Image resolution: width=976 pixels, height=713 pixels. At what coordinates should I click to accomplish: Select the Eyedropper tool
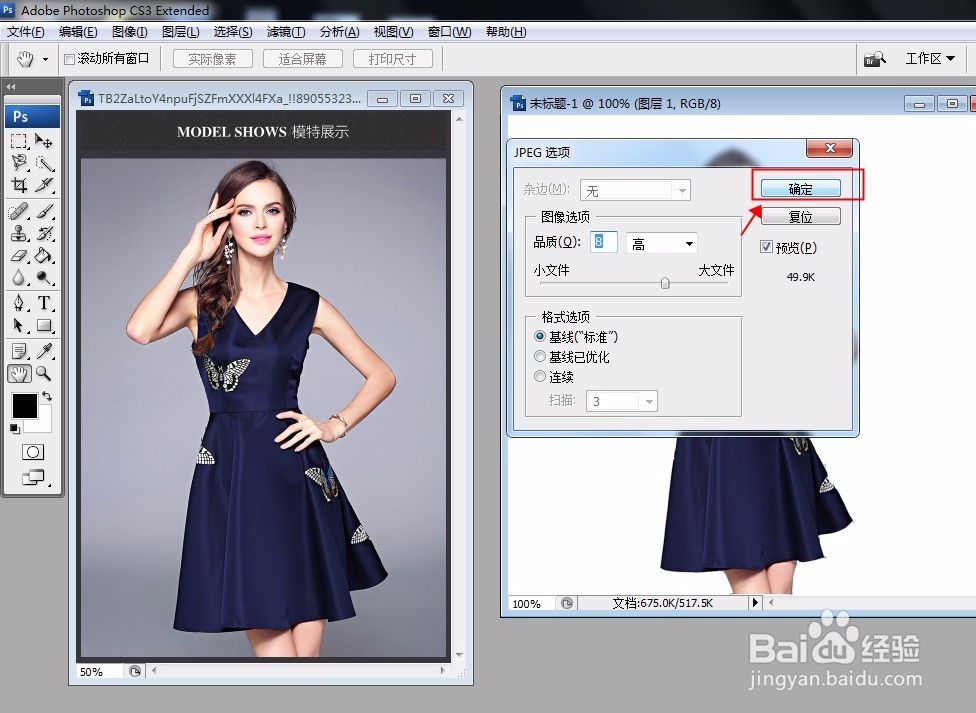tap(44, 351)
